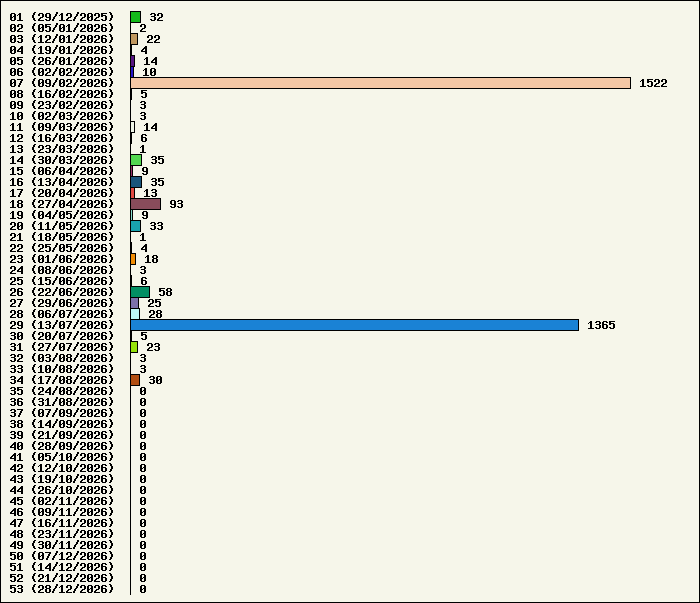This screenshot has width=700, height=603.
Task: Click the peach bar for week 07
Action: pyautogui.click(x=381, y=83)
